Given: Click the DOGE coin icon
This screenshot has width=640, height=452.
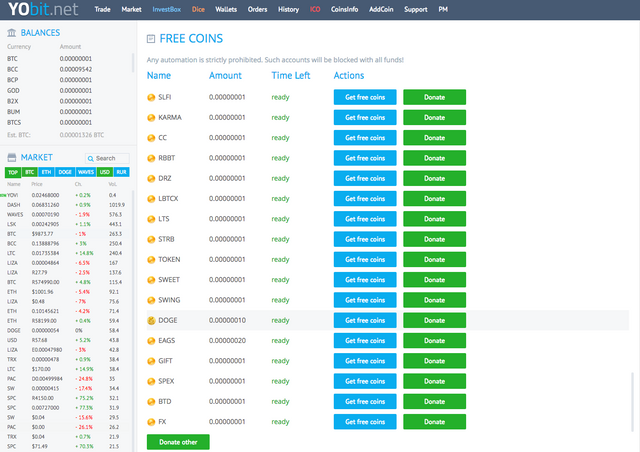Looking at the screenshot, I should point(151,321).
